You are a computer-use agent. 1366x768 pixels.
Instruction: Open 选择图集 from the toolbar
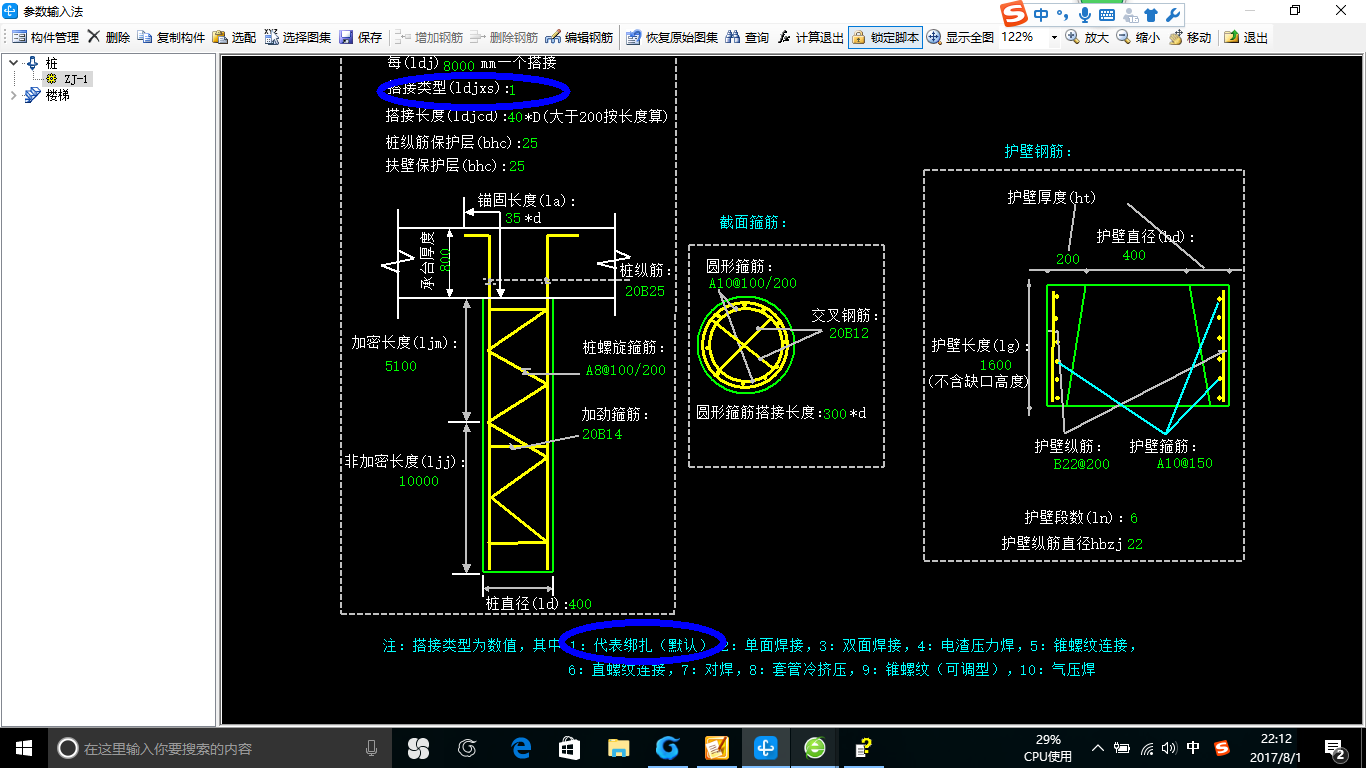point(298,37)
